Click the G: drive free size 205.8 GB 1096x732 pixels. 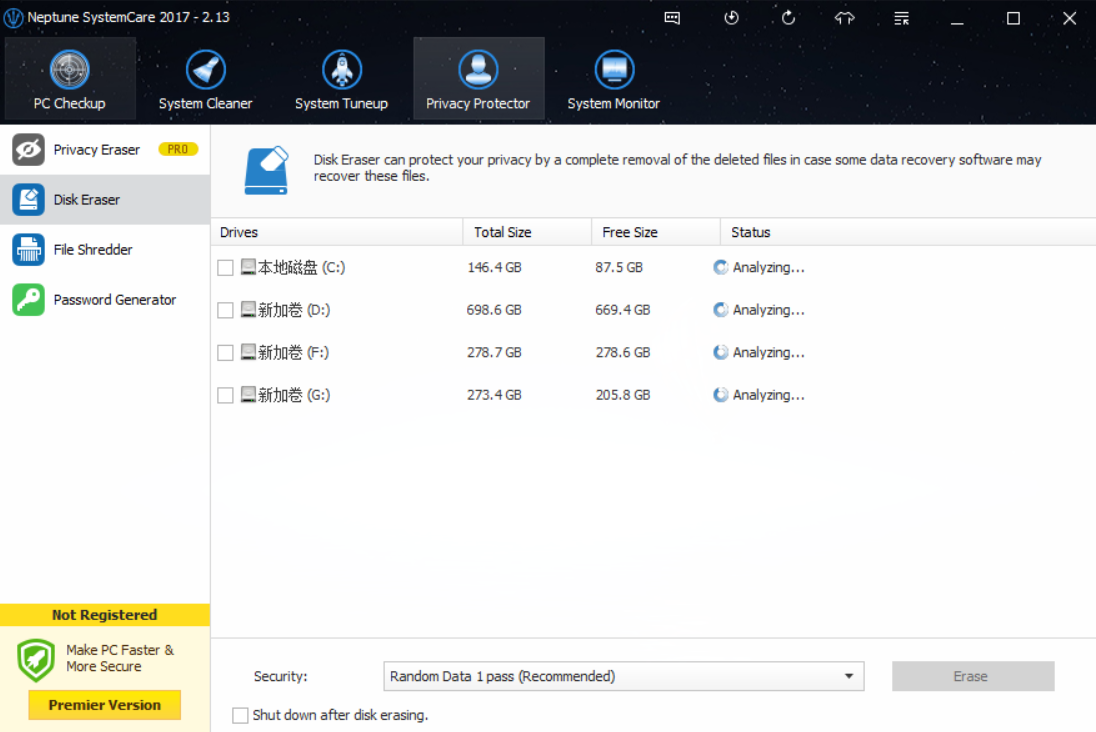623,396
